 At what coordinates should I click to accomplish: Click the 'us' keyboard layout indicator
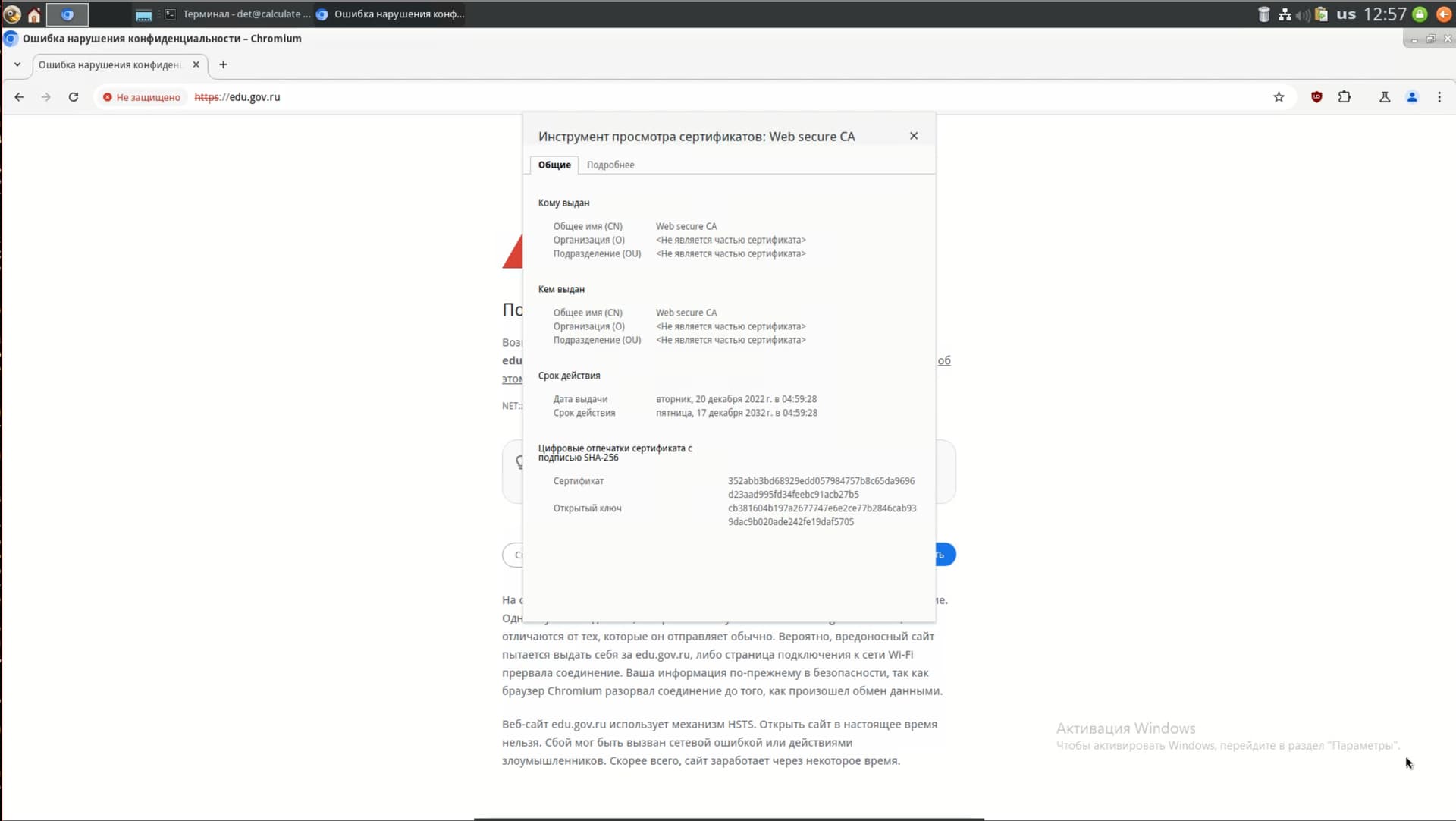point(1346,14)
